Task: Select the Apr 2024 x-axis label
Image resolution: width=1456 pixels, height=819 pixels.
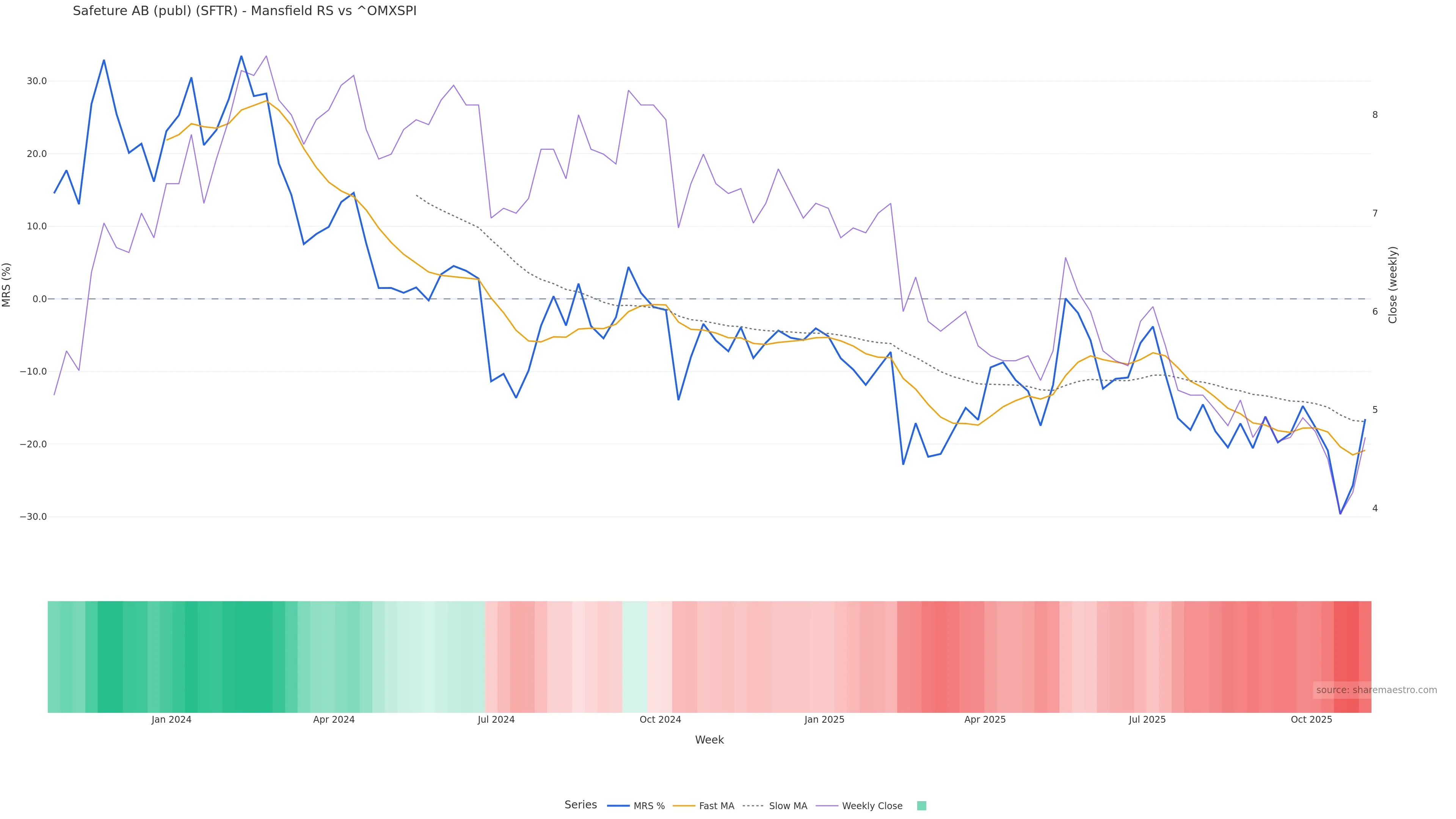Action: coord(334,720)
